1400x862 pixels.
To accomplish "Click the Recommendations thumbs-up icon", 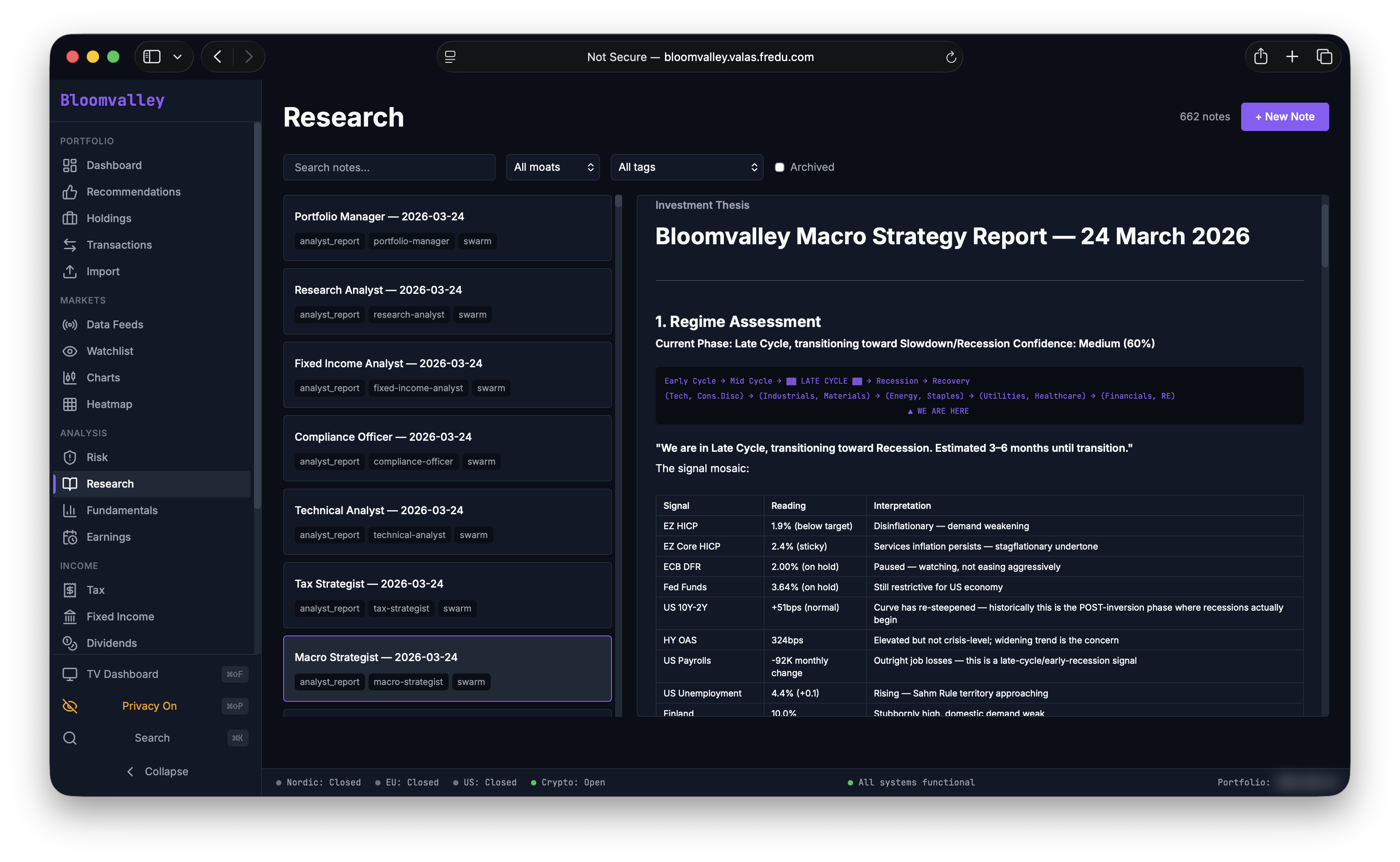I will 69,192.
